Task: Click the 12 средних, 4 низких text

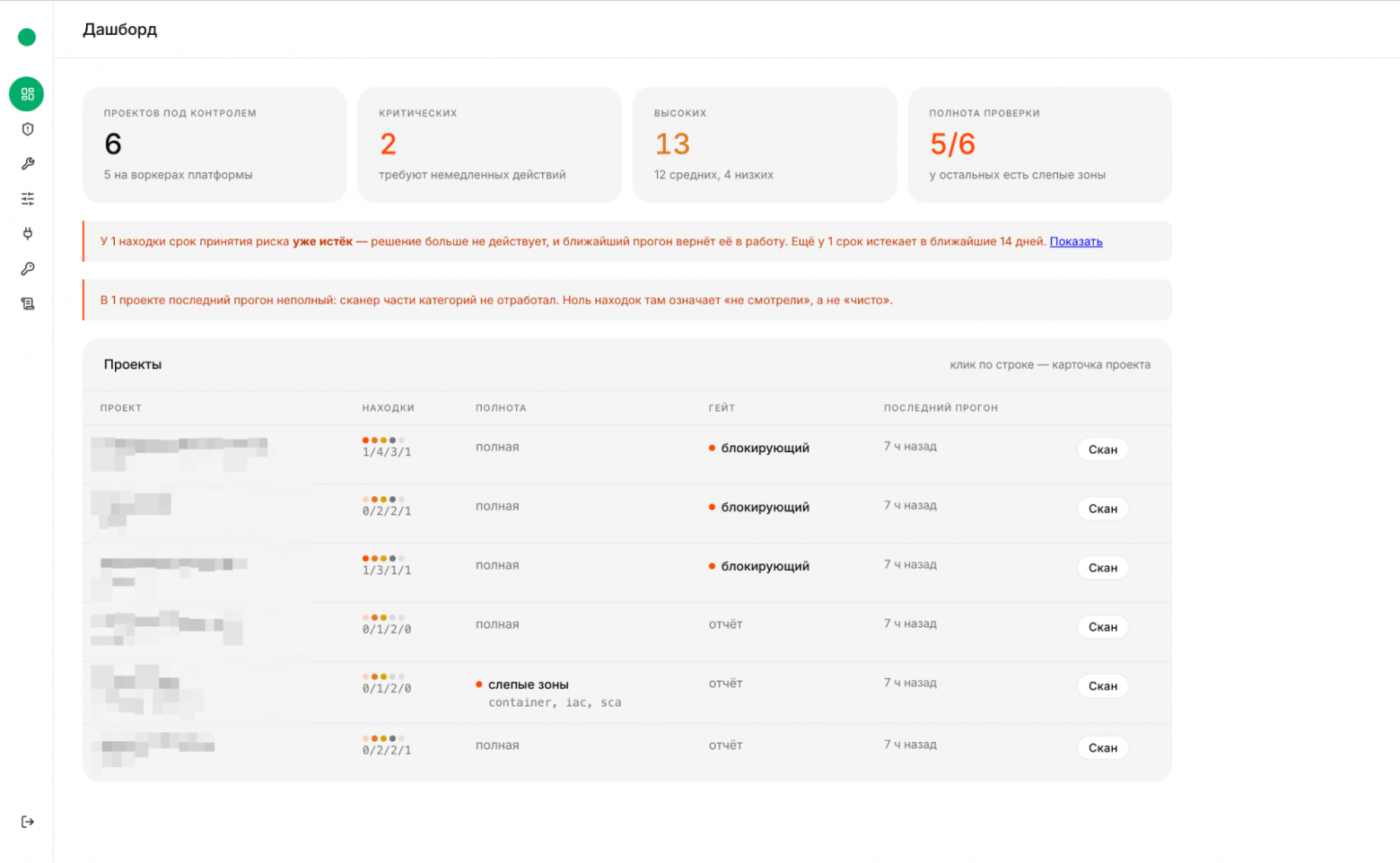Action: pyautogui.click(x=713, y=175)
